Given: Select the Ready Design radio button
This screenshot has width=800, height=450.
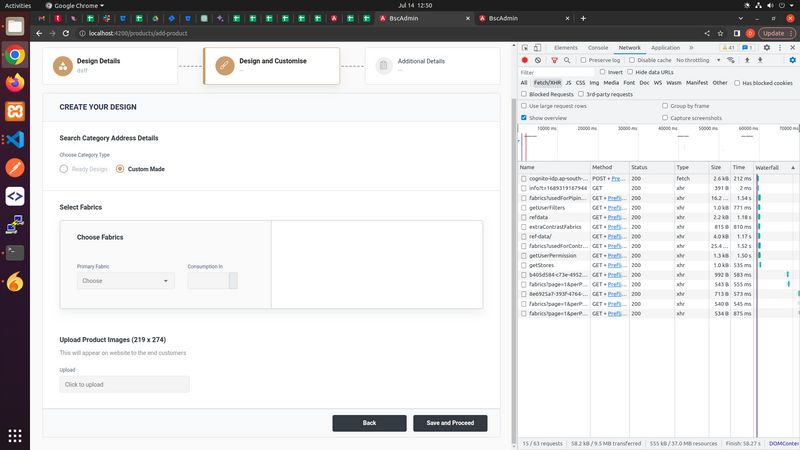Looking at the screenshot, I should [64, 169].
